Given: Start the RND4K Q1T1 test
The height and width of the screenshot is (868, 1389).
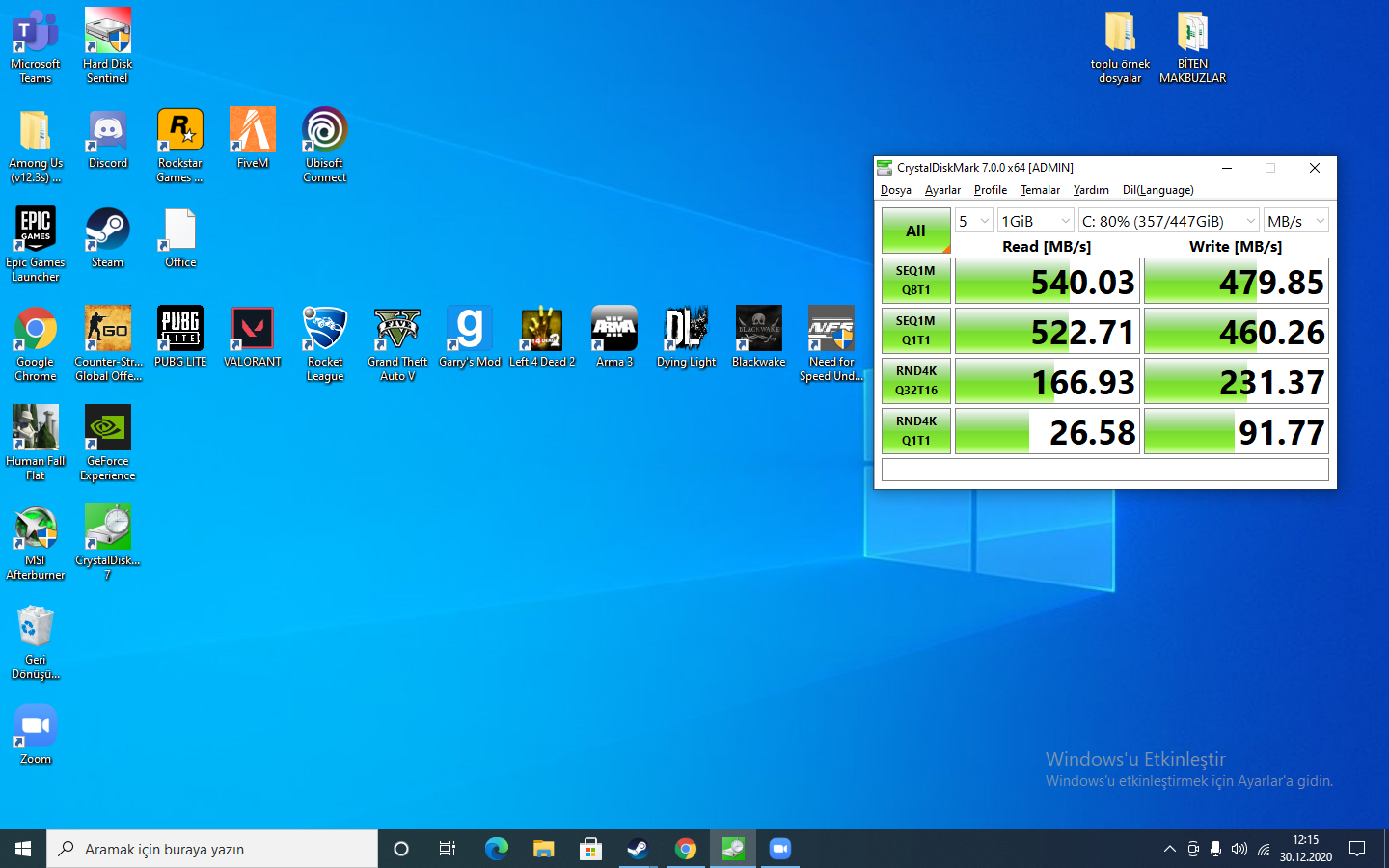Looking at the screenshot, I should 916,431.
